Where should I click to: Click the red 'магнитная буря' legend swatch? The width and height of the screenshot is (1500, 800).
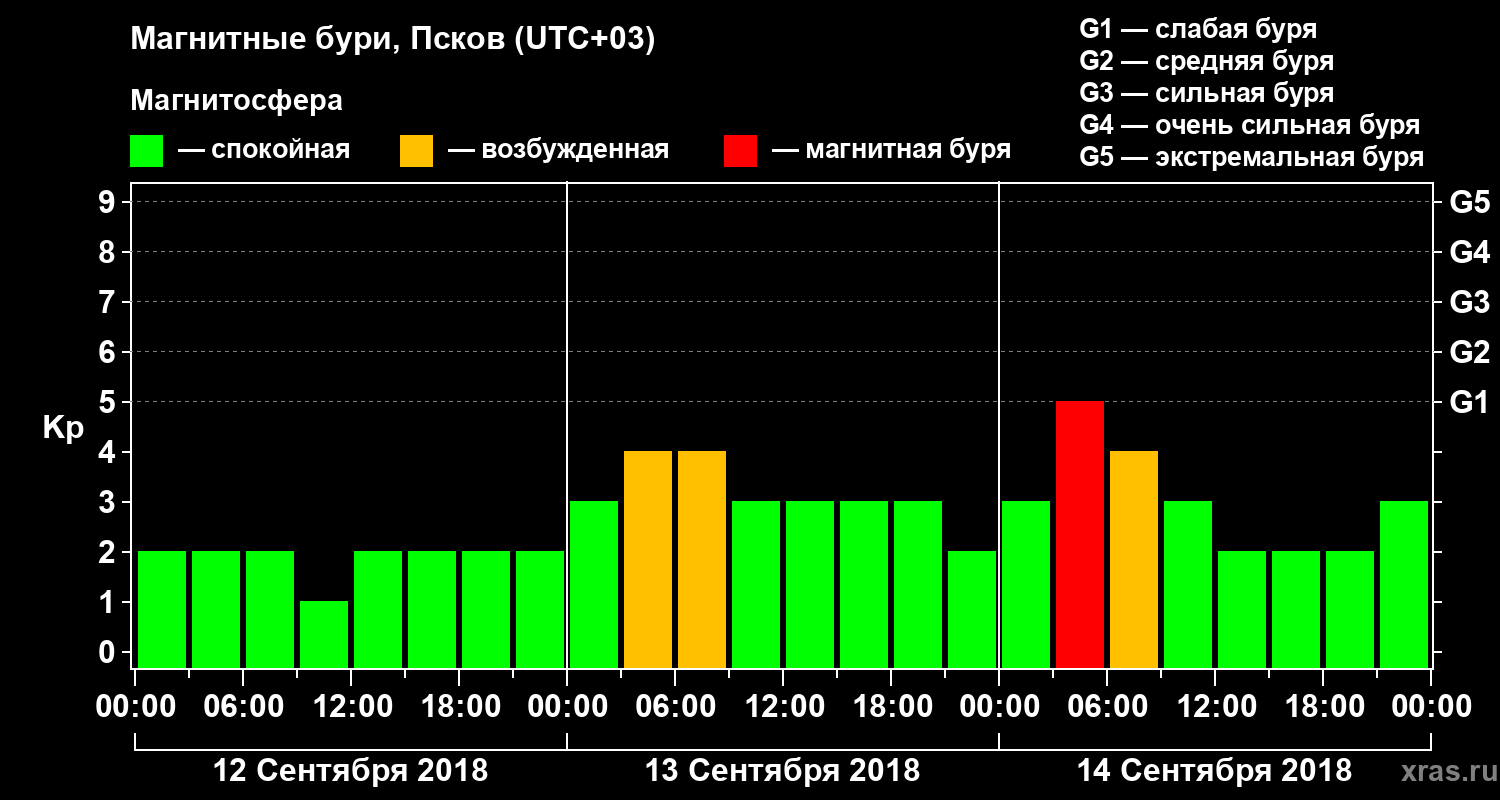click(x=740, y=151)
